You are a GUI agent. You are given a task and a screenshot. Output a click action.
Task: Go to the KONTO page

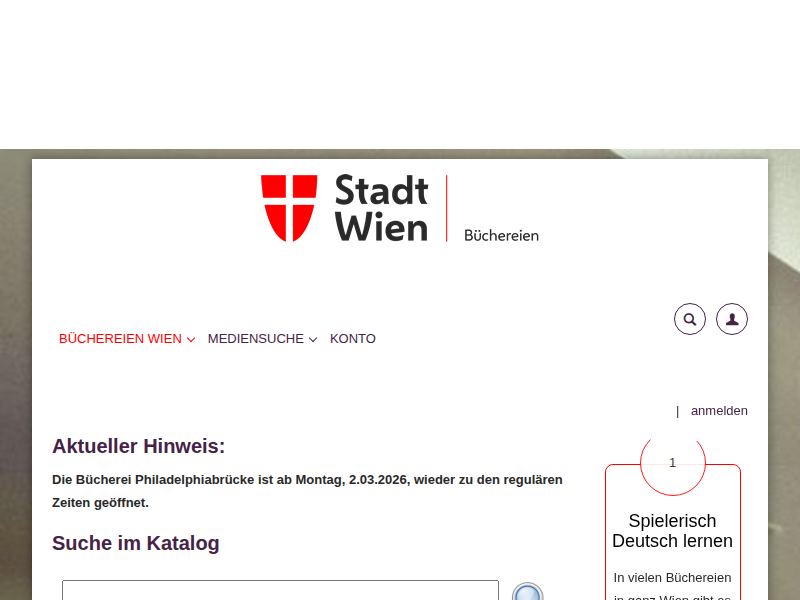click(x=353, y=339)
